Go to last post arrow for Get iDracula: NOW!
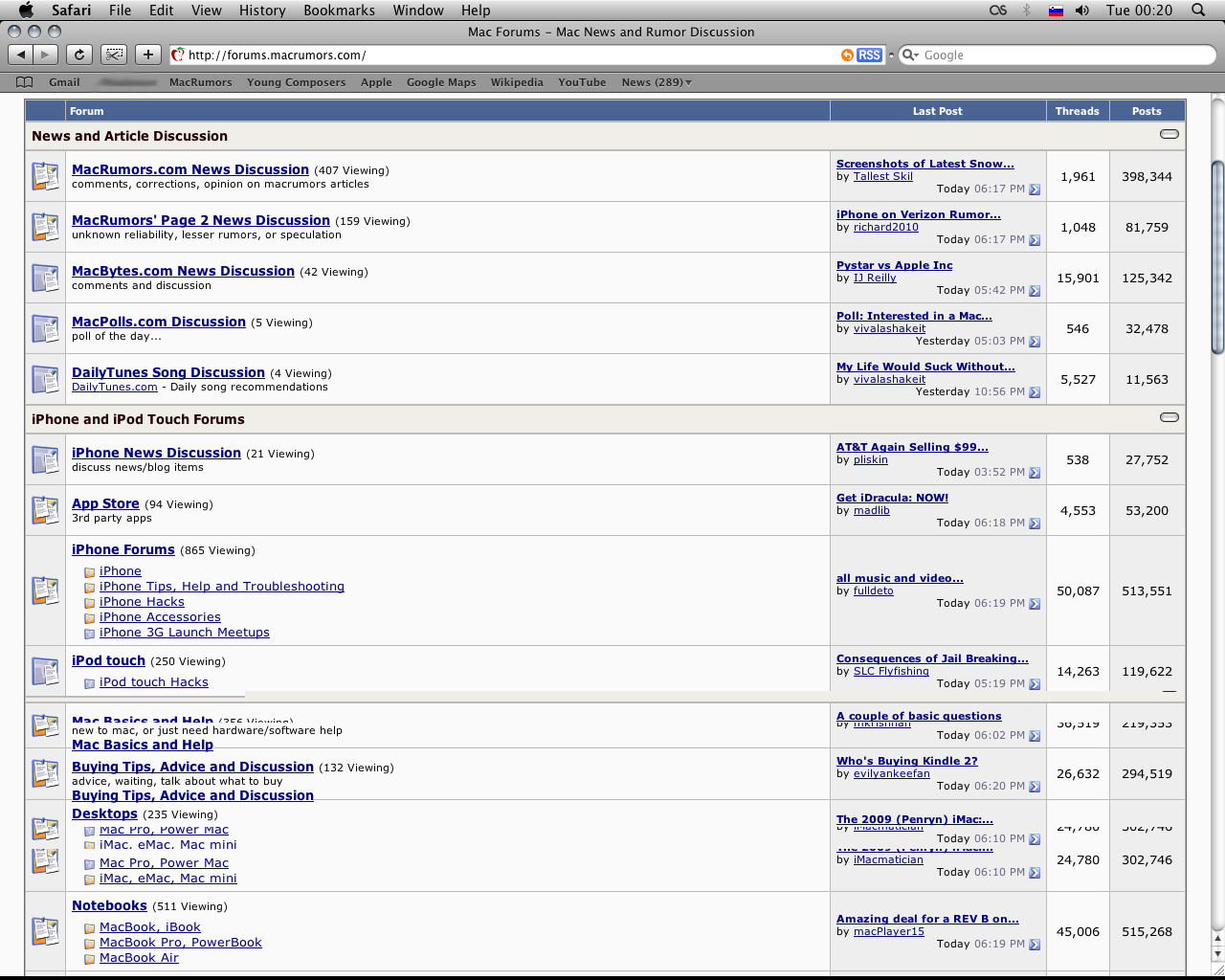Screen dimensions: 1225x980 pyautogui.click(x=1035, y=523)
